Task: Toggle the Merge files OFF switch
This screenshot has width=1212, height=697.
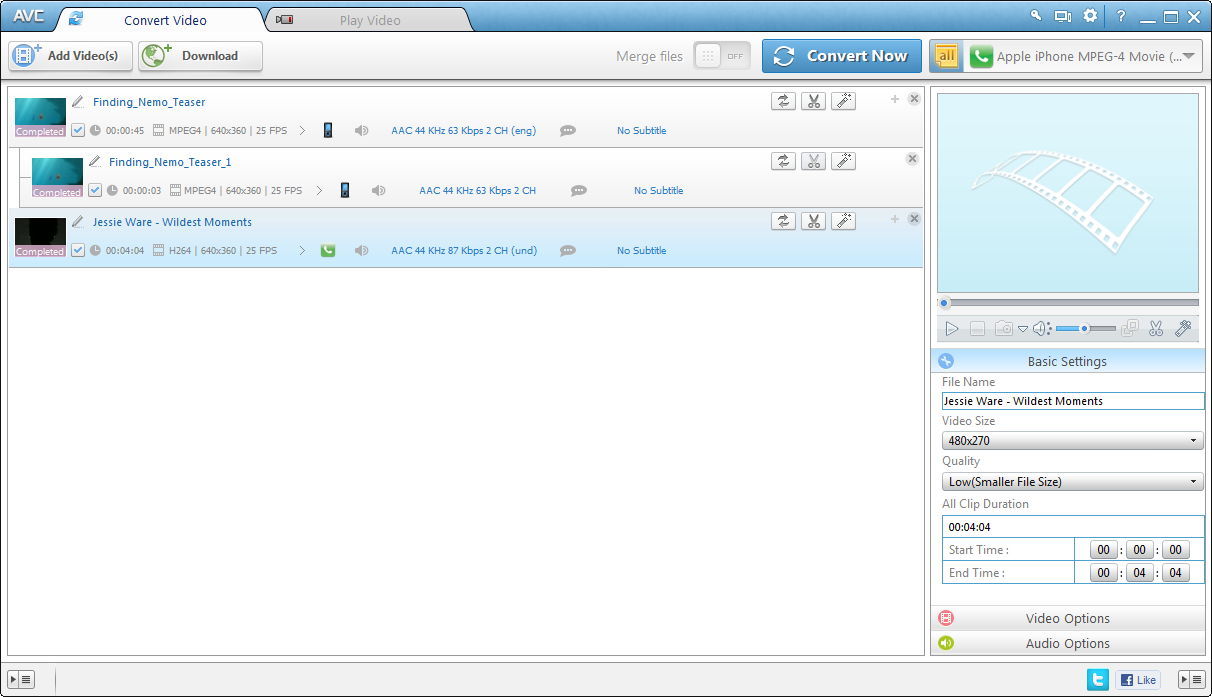Action: point(722,56)
